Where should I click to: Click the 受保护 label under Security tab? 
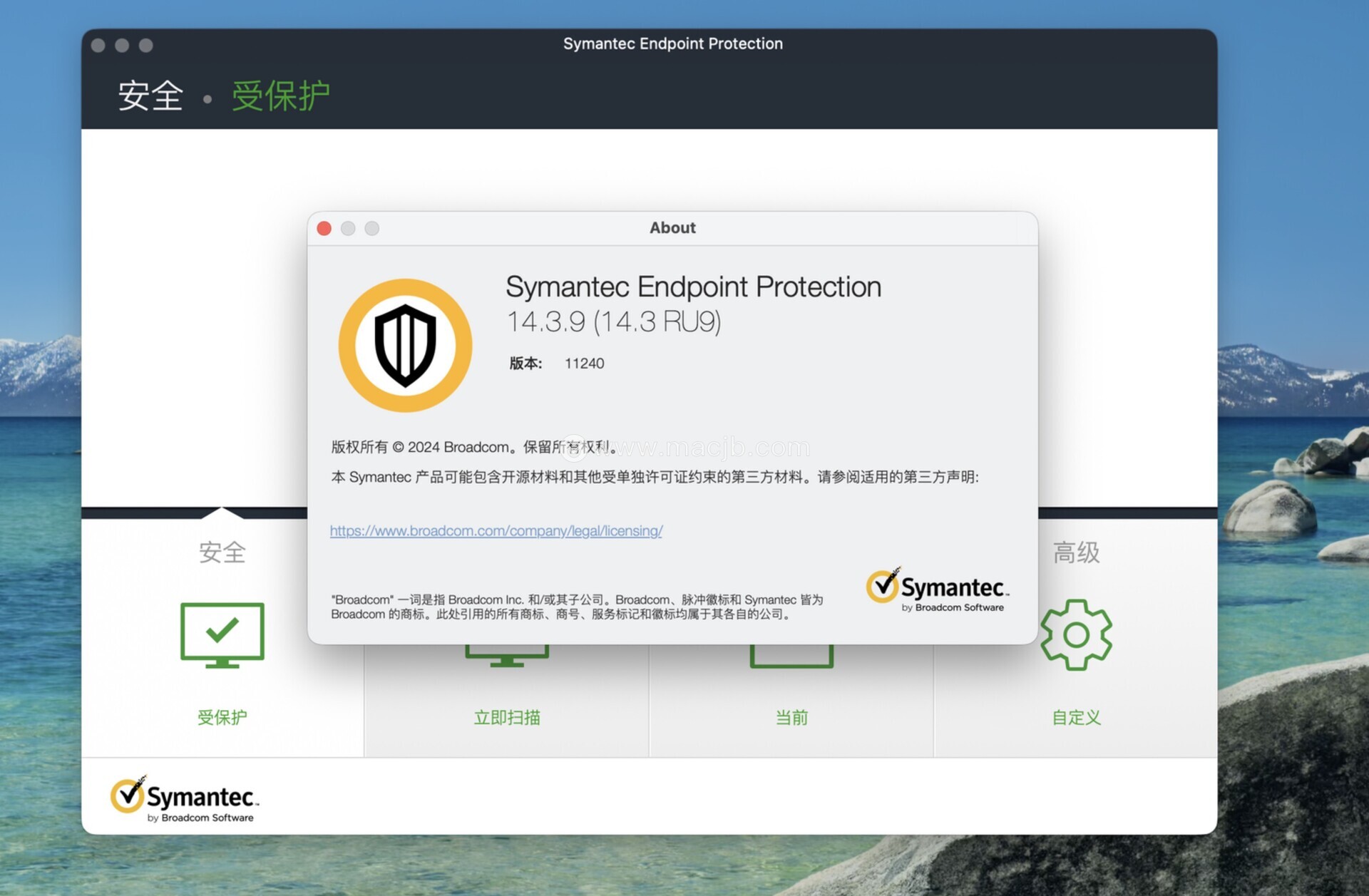tap(222, 717)
